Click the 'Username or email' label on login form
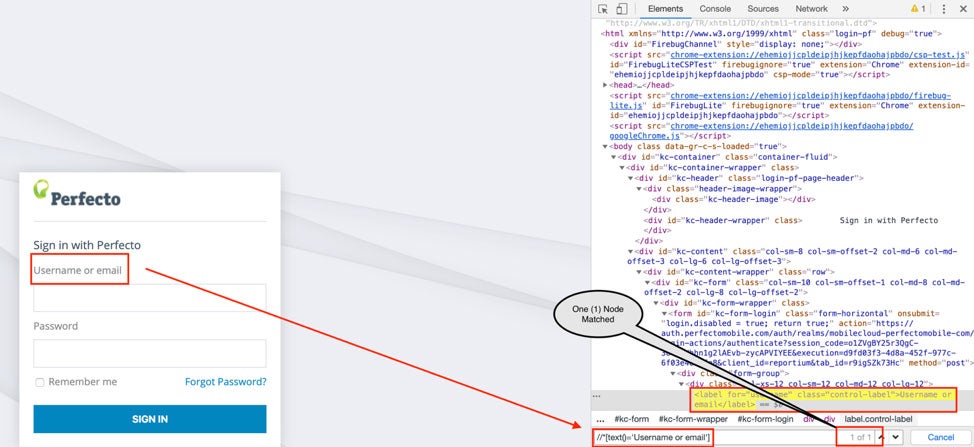Image resolution: width=974 pixels, height=447 pixels. click(x=78, y=270)
